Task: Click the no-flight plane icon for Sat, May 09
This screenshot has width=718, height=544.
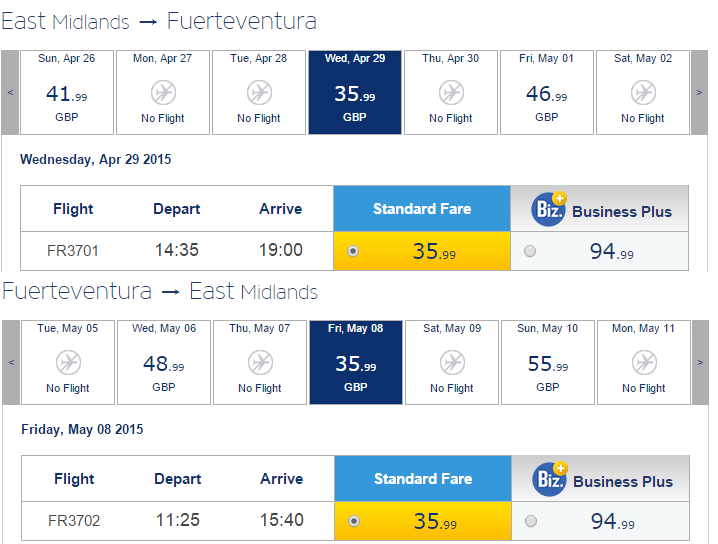Action: (452, 363)
